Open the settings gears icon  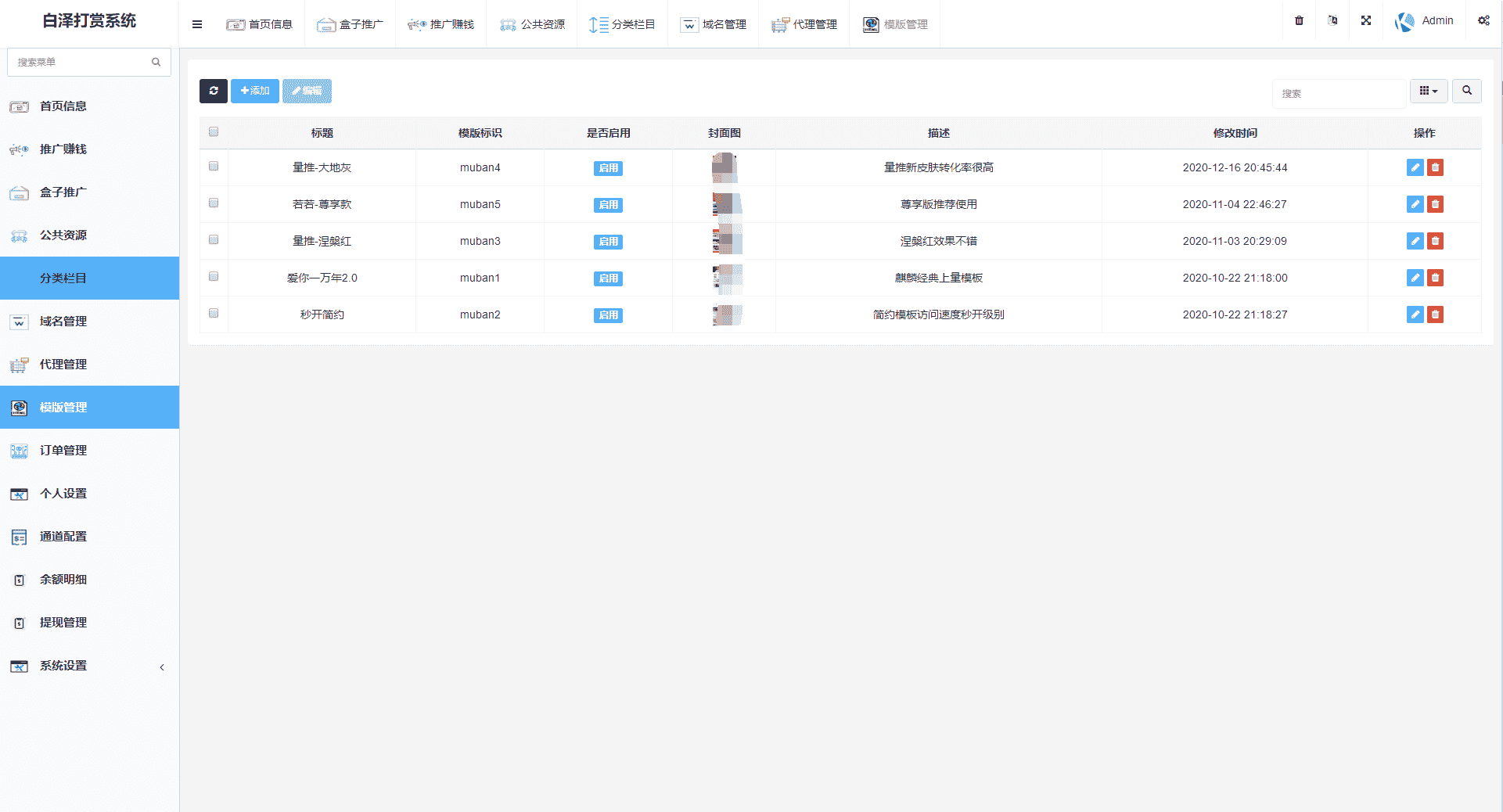1483,21
